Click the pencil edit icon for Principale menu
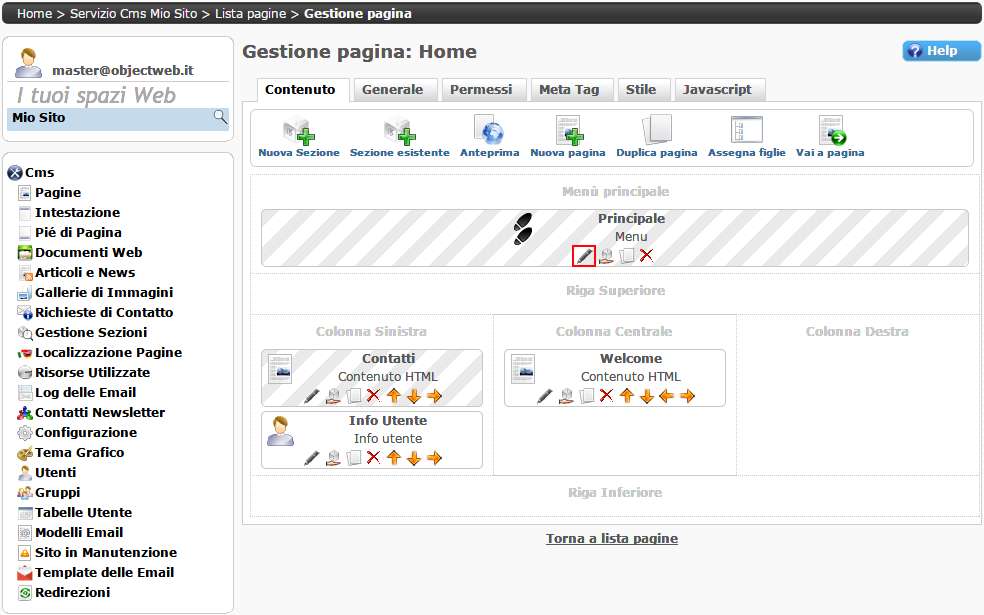 [584, 256]
